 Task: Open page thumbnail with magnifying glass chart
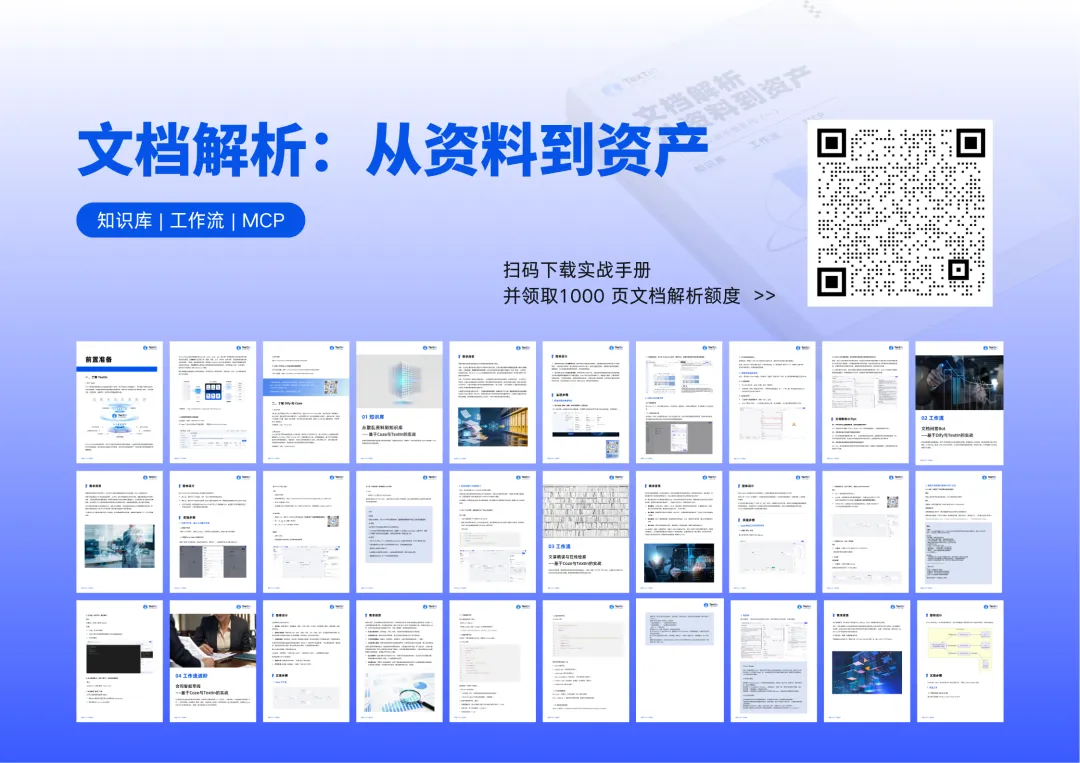click(399, 661)
